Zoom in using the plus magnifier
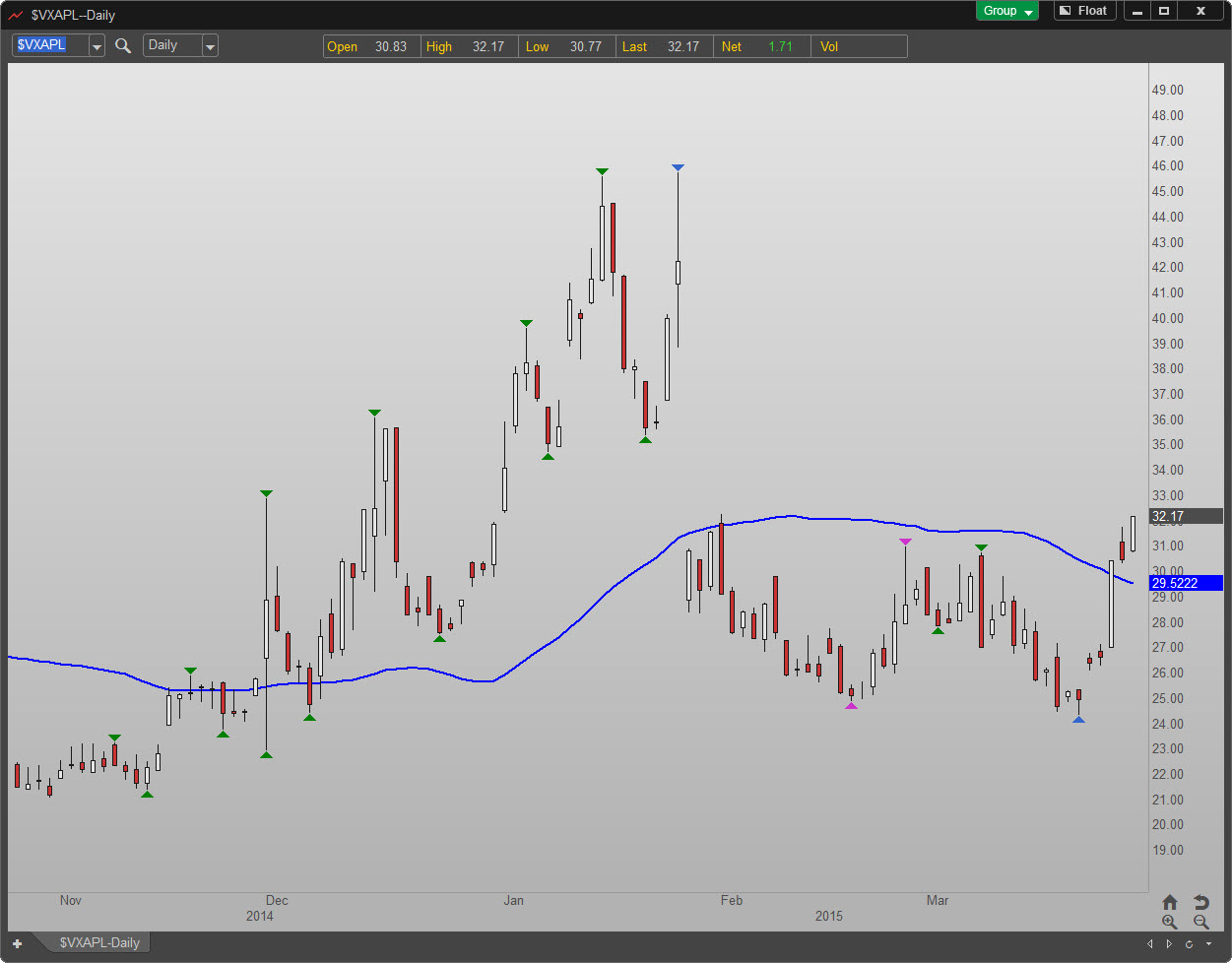Image resolution: width=1232 pixels, height=963 pixels. [1169, 922]
